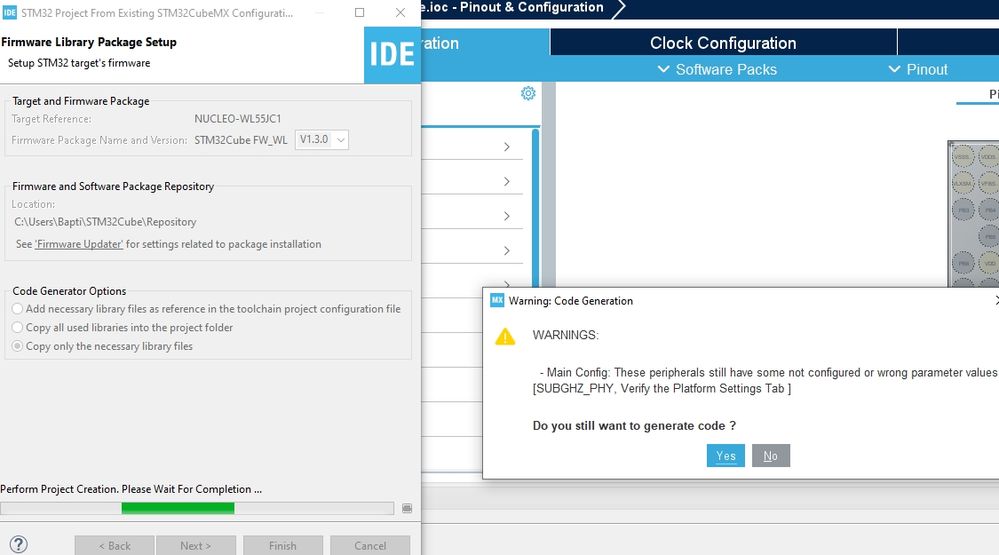
Task: Click the MX icon in warning dialog title
Action: pyautogui.click(x=497, y=300)
